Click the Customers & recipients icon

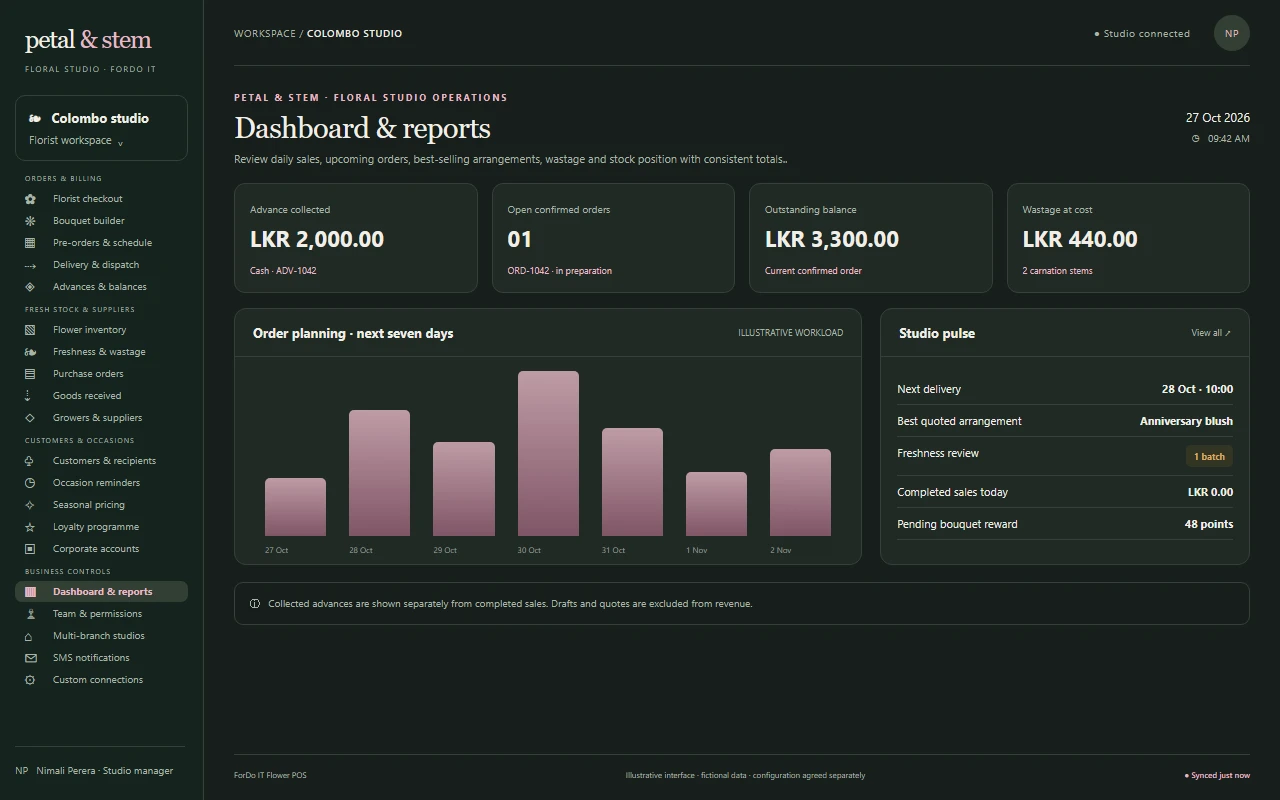click(30, 461)
